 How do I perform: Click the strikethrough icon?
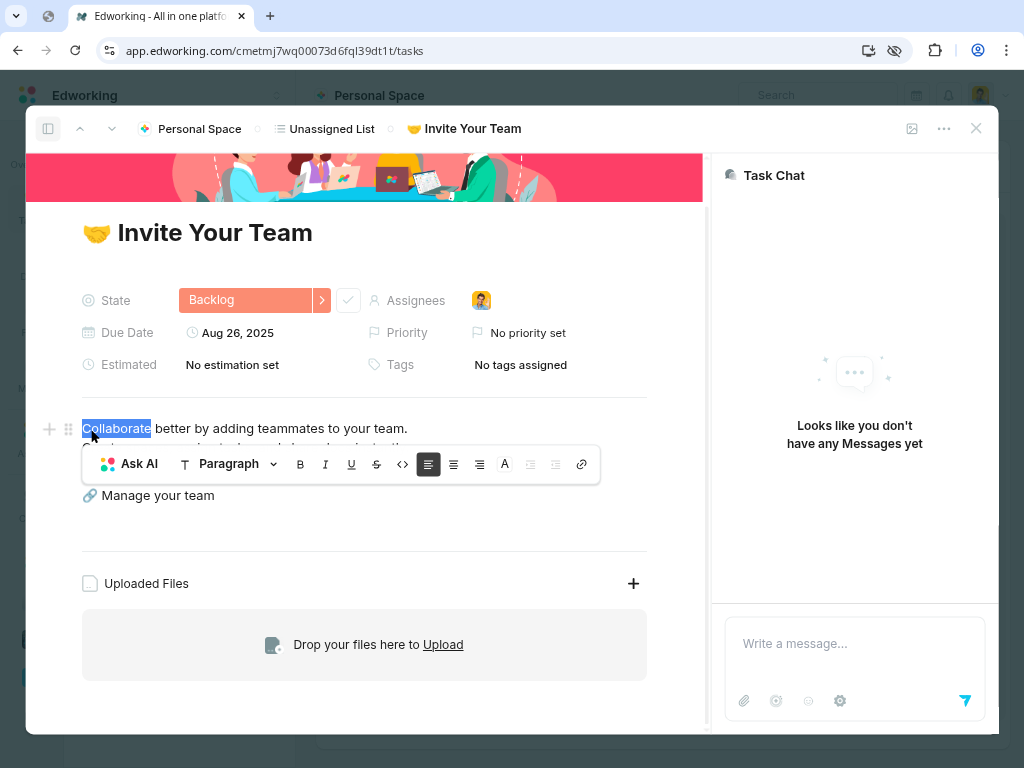[x=377, y=464]
